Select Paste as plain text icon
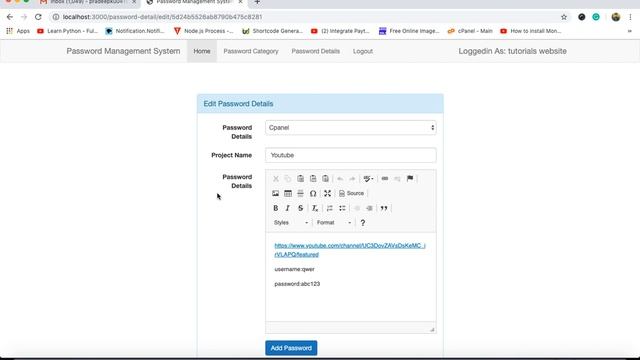Image resolution: width=640 pixels, height=360 pixels. [x=313, y=179]
